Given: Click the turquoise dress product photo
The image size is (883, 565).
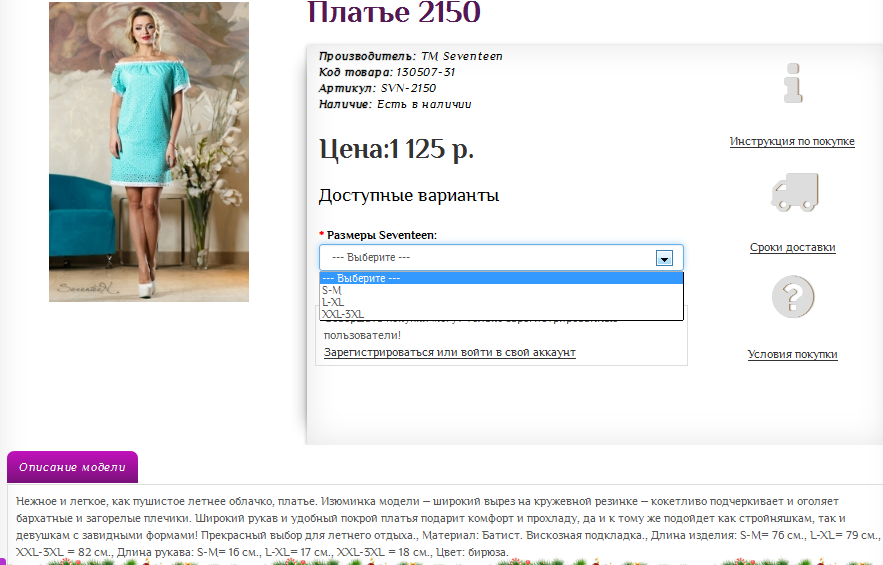Looking at the screenshot, I should point(149,152).
